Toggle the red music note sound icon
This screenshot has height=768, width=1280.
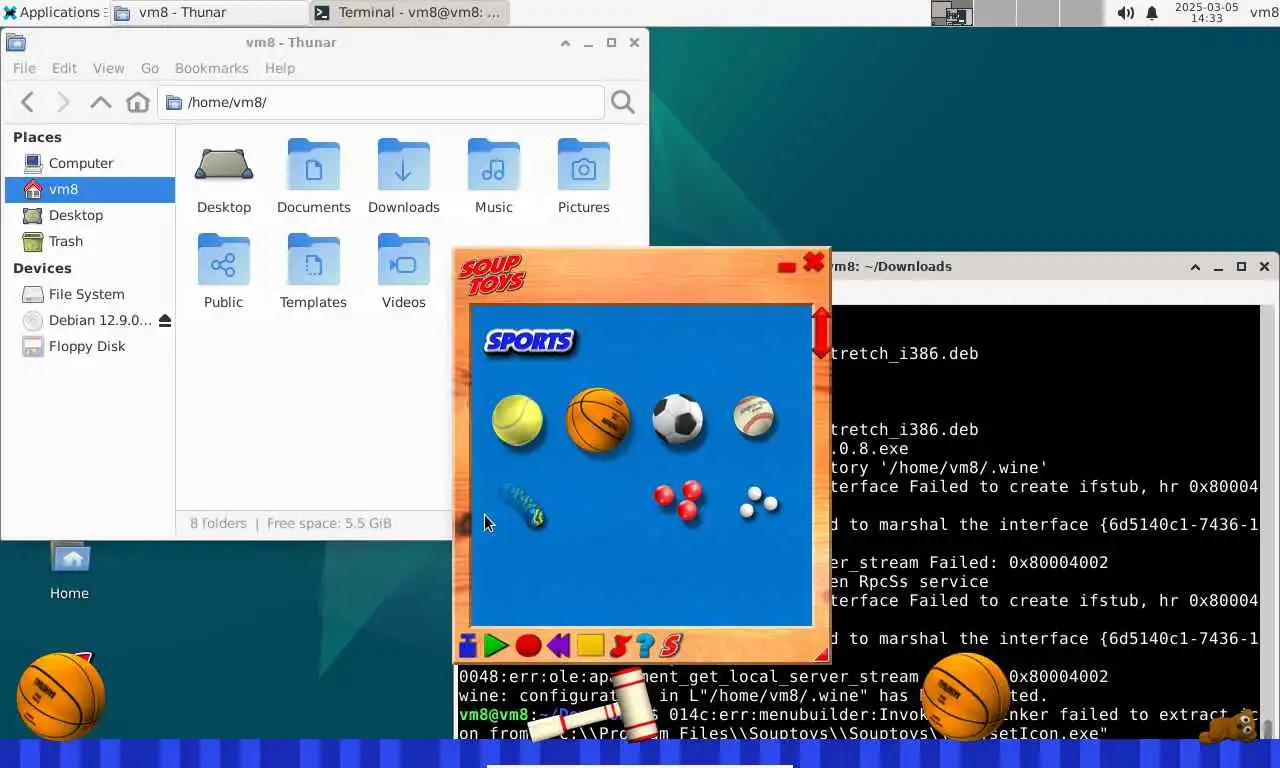tap(620, 646)
